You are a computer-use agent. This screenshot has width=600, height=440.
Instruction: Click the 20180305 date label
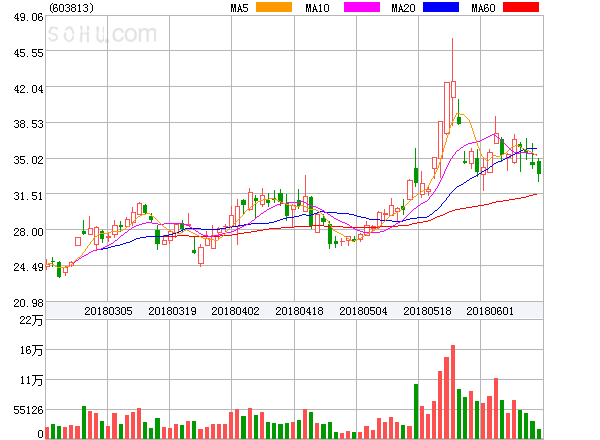coord(108,311)
